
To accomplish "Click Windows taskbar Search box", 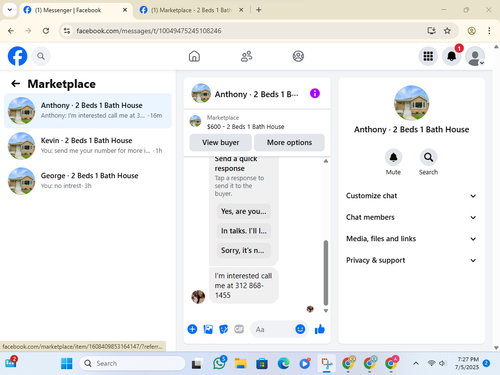I will click(x=132, y=363).
